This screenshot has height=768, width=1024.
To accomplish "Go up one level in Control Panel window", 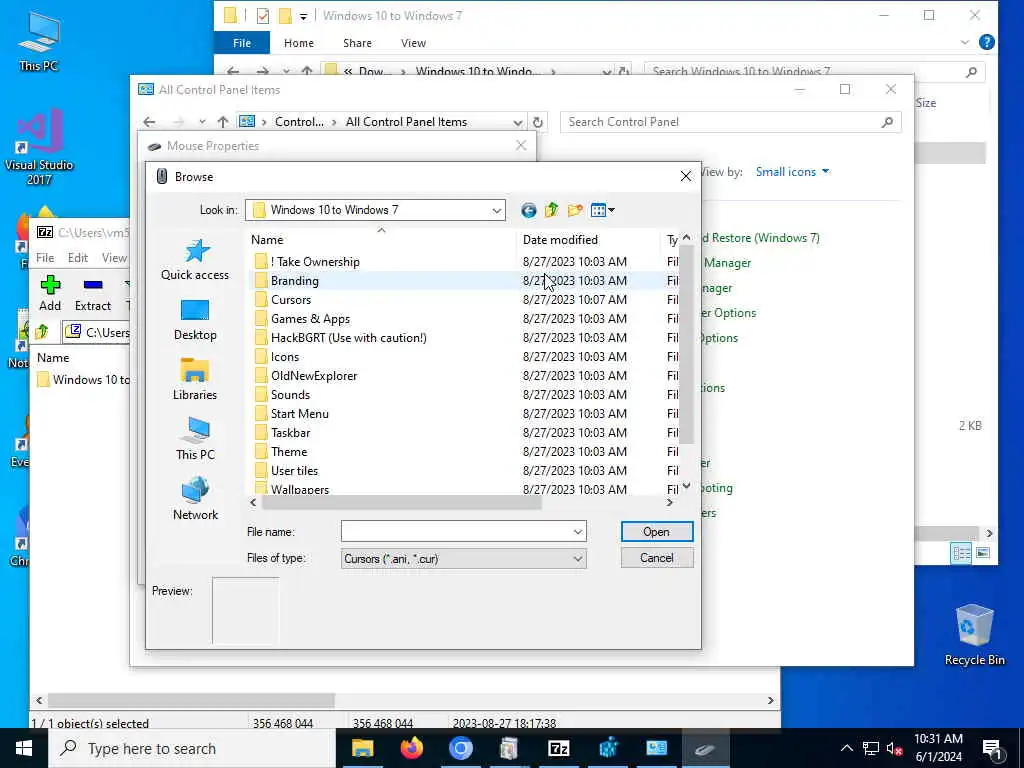I will [x=223, y=122].
